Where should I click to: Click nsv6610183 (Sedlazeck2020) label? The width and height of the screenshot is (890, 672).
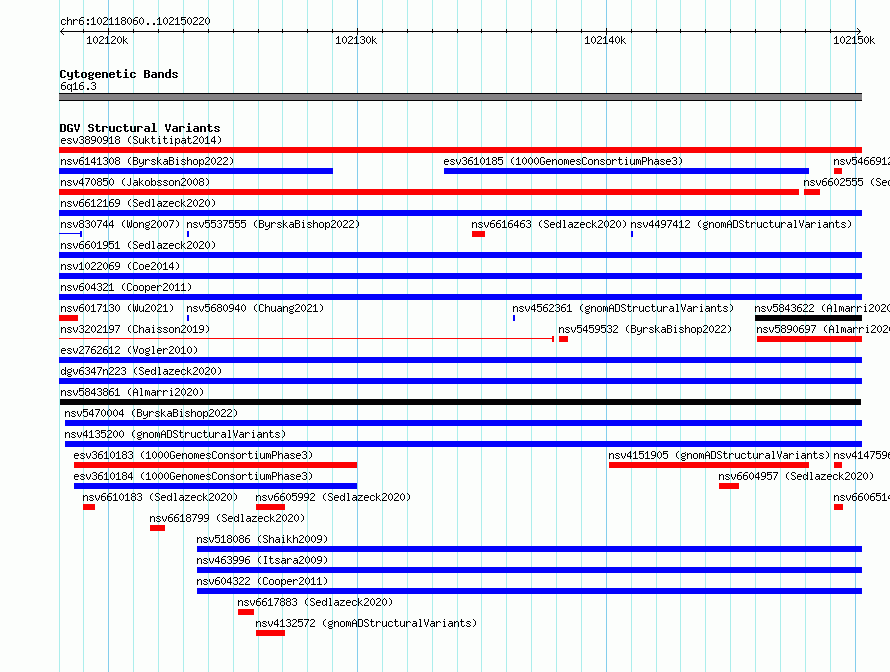[x=160, y=497]
